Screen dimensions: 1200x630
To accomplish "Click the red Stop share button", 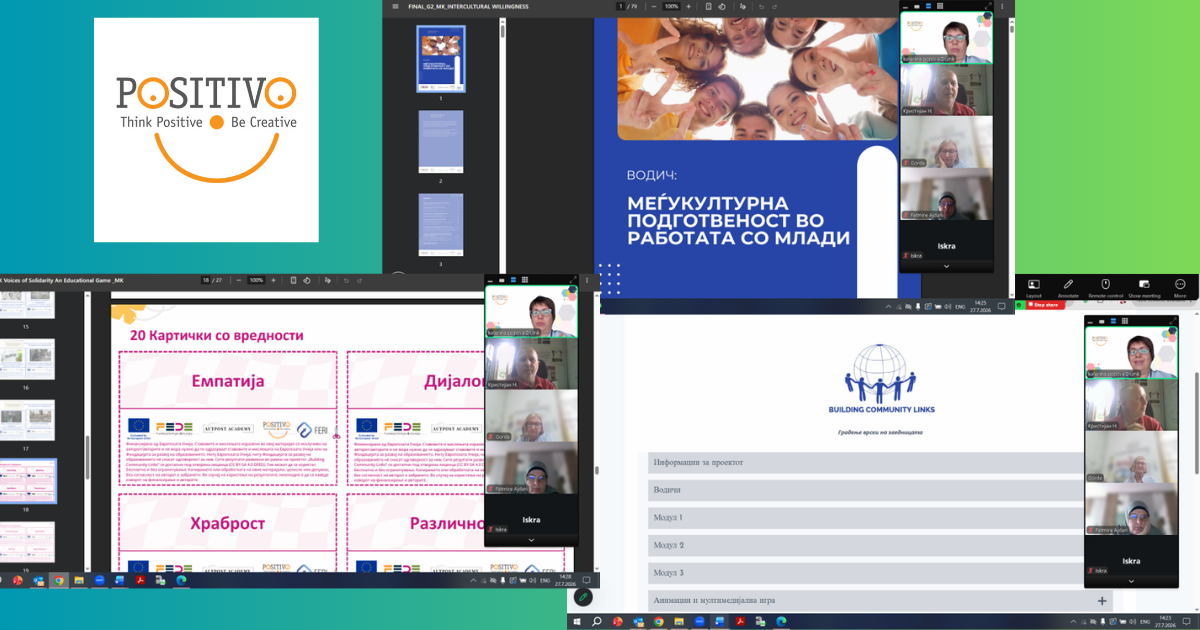I will point(1044,305).
